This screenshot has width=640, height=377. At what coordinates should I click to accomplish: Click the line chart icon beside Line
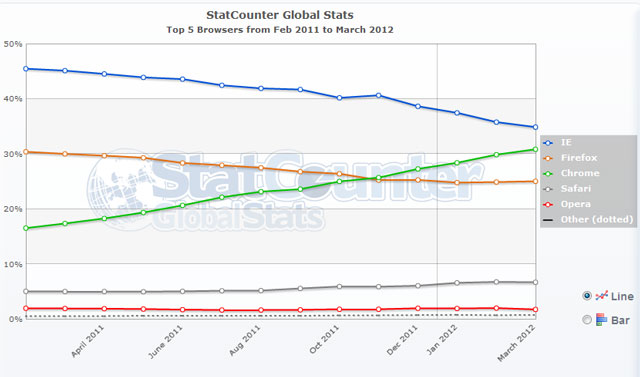click(x=602, y=295)
